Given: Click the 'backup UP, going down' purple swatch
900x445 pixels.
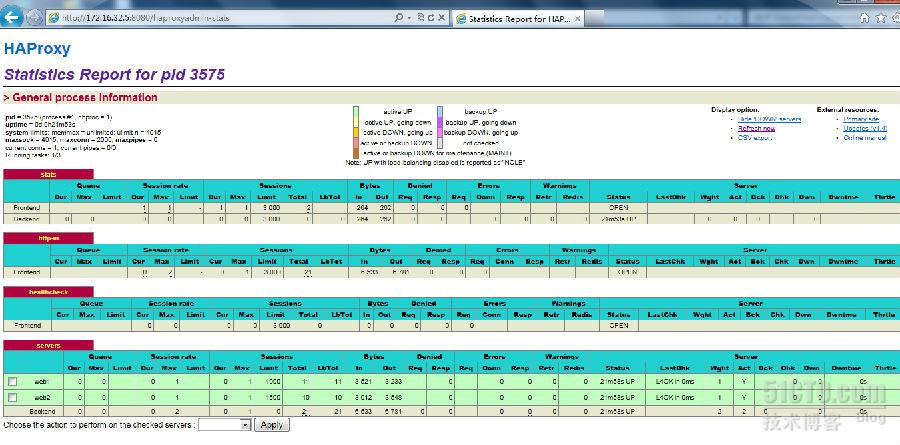Looking at the screenshot, I should pyautogui.click(x=440, y=122).
